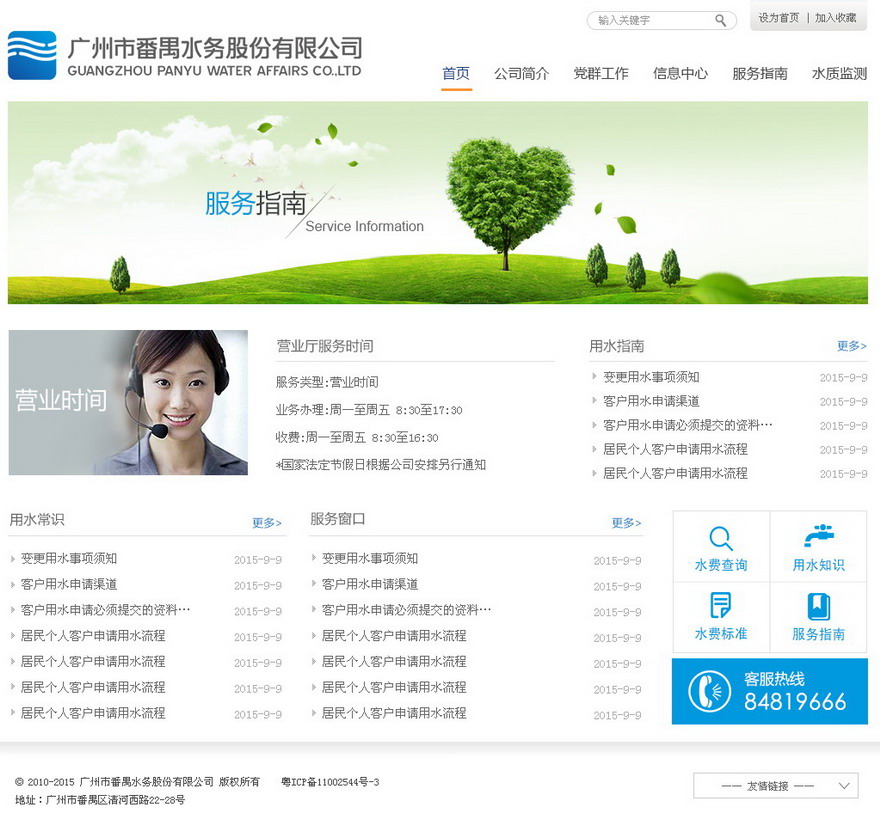The image size is (880, 826).
Task: Click the 营业时间 operator thumbnail
Action: coord(128,402)
